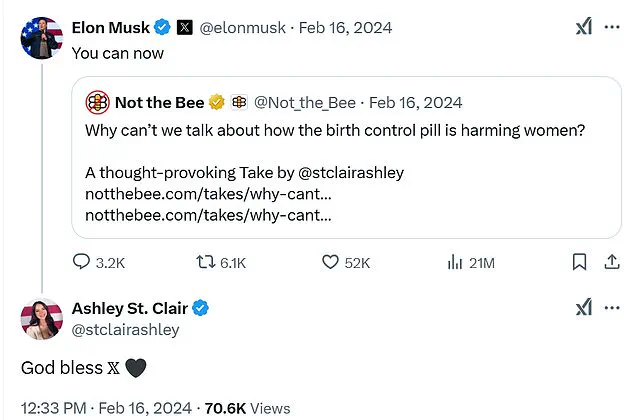The image size is (634, 420).
Task: Click Grok icon on Elon Musk's post
Action: tap(585, 28)
